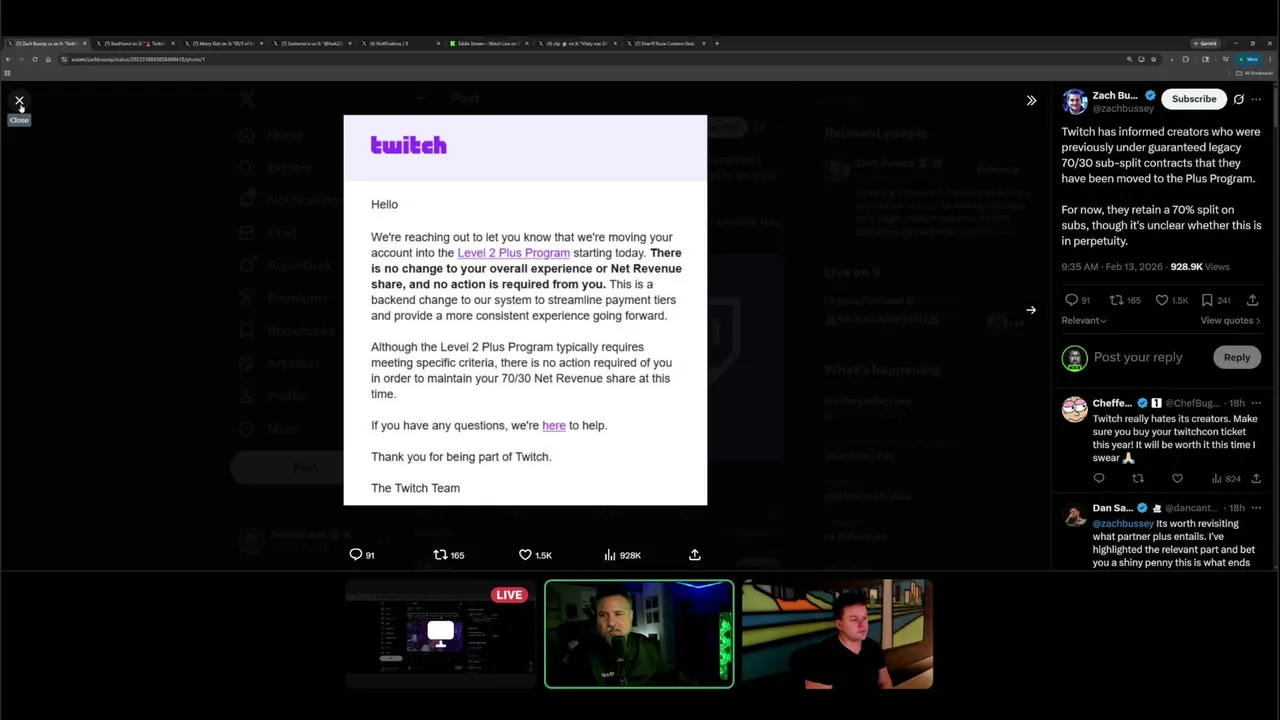
Task: Open the Relevant sort dropdown
Action: coord(1084,320)
